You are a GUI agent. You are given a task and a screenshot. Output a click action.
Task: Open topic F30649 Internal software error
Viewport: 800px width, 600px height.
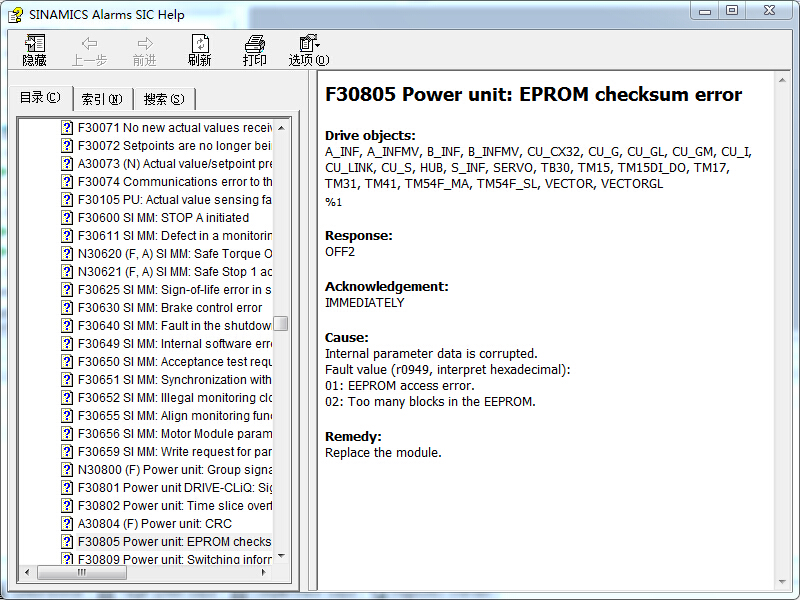click(174, 343)
